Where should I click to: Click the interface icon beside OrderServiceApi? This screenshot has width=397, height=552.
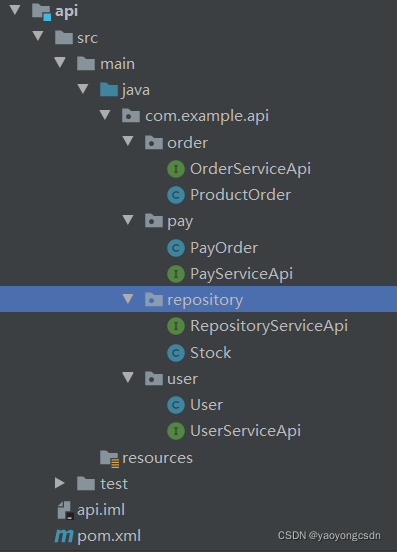176,169
